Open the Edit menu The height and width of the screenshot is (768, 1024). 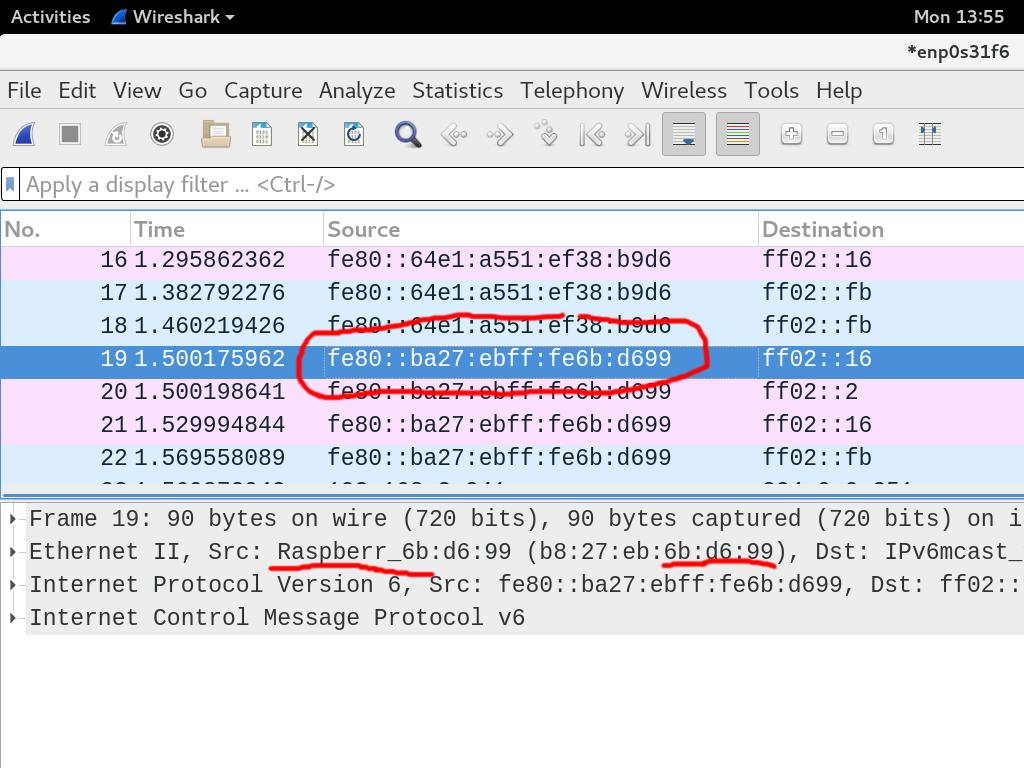pyautogui.click(x=77, y=90)
